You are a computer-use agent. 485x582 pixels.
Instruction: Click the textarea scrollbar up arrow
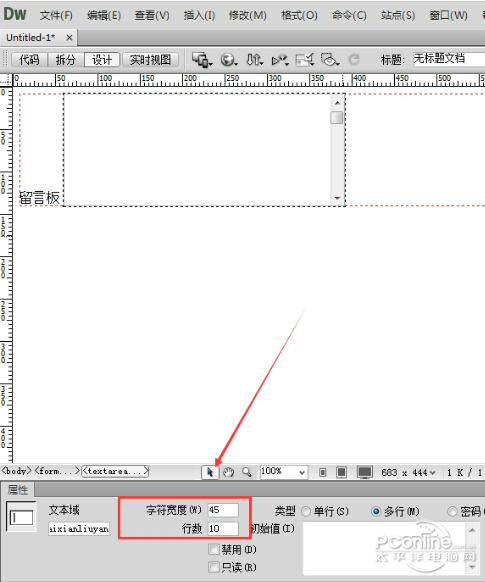coord(337,103)
